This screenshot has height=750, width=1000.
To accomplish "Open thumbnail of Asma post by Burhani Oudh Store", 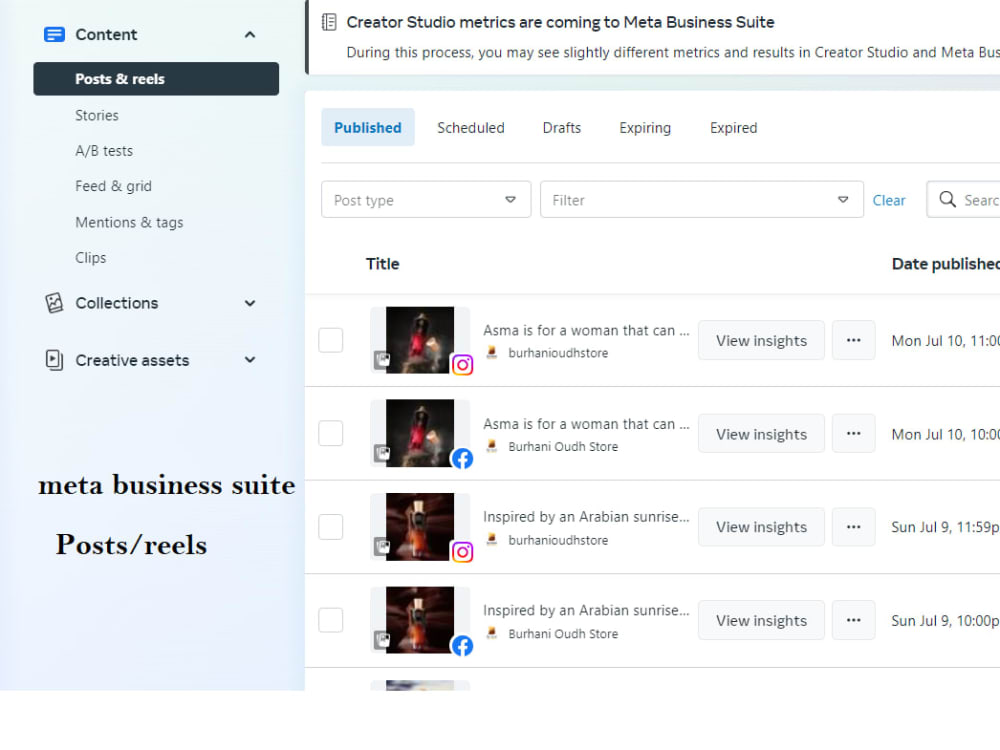I will coord(420,433).
